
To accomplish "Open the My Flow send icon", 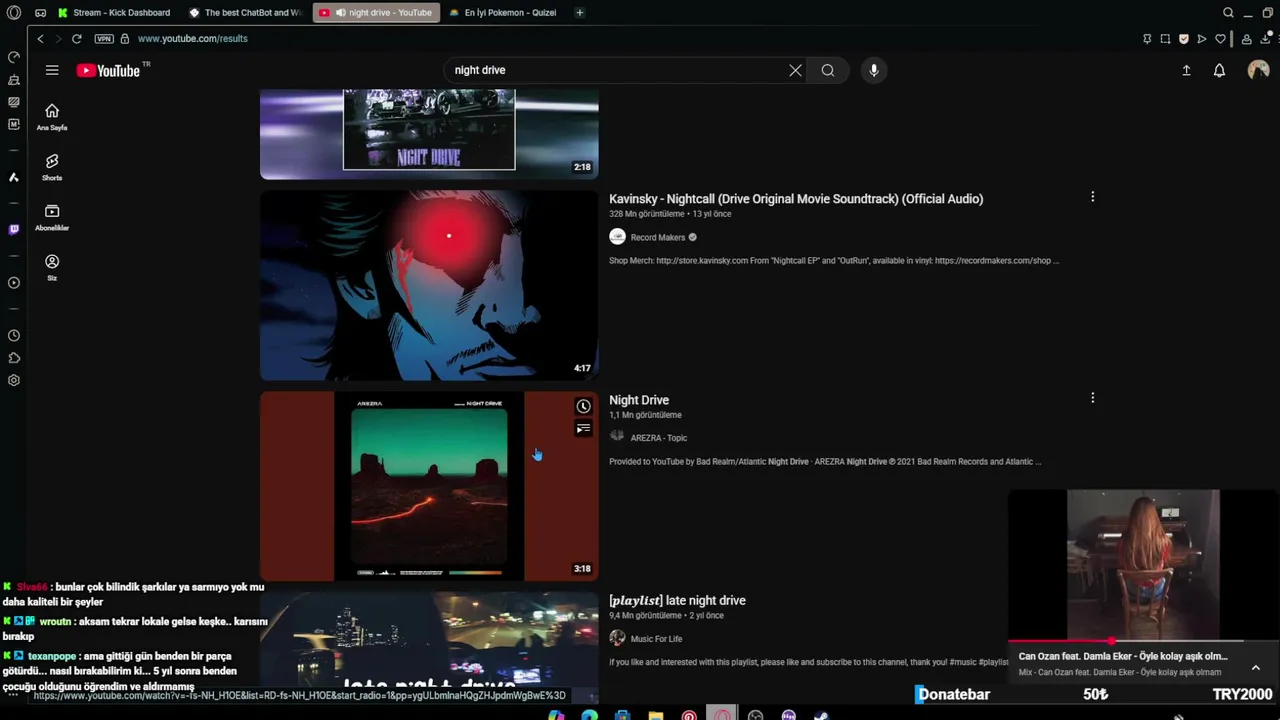I will [x=1202, y=39].
